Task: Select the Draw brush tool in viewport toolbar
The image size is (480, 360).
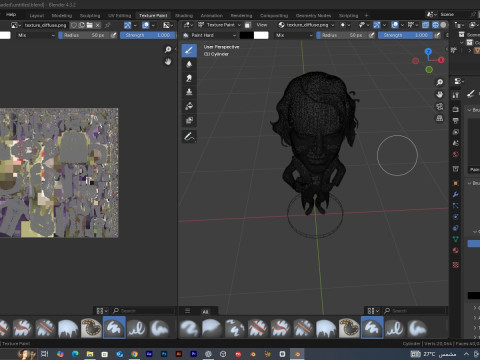Action: tap(189, 50)
